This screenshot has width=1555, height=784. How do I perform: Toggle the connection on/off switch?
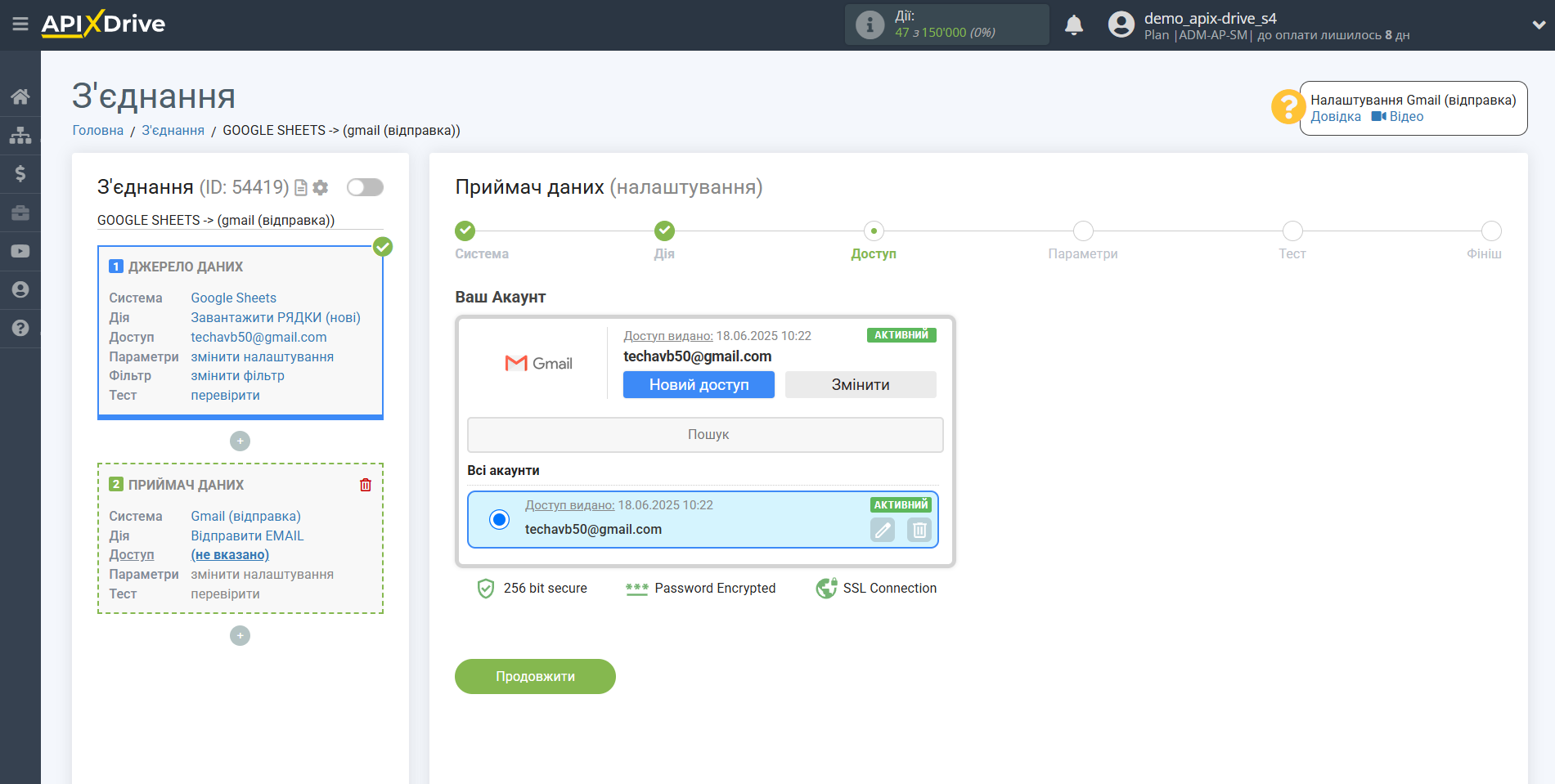tap(365, 187)
